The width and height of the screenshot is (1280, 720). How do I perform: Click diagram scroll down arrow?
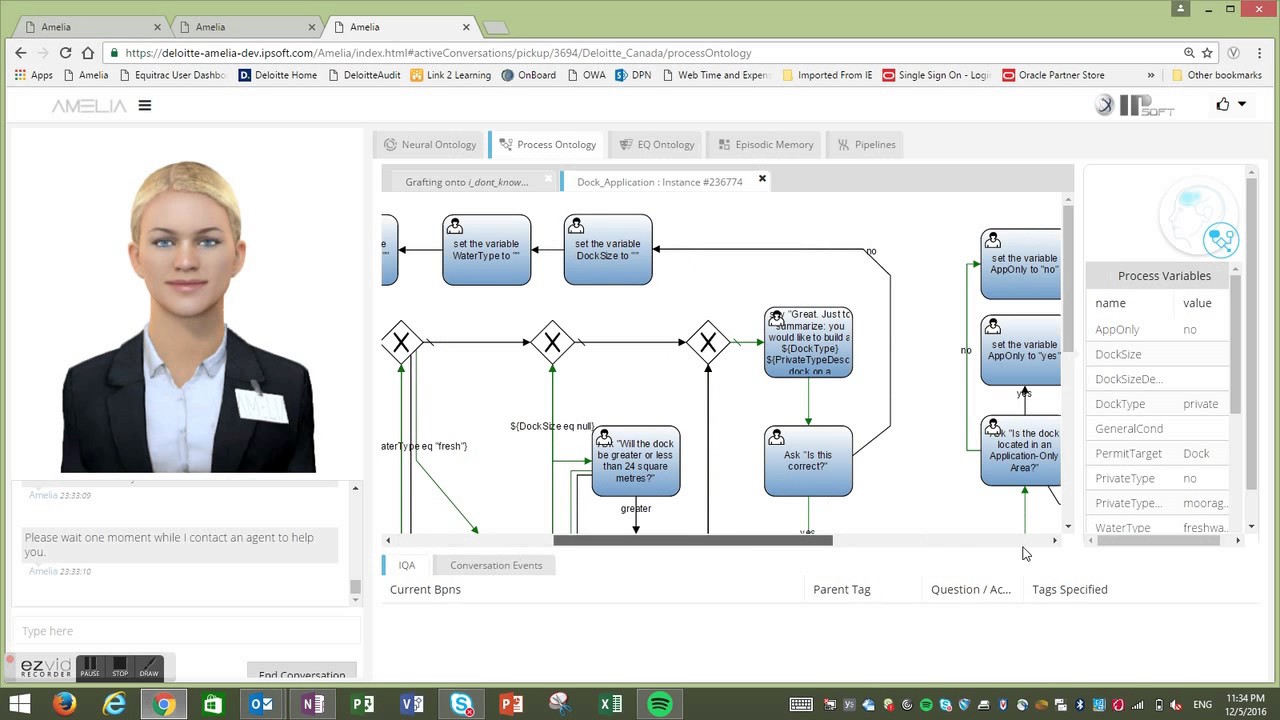coord(1068,526)
